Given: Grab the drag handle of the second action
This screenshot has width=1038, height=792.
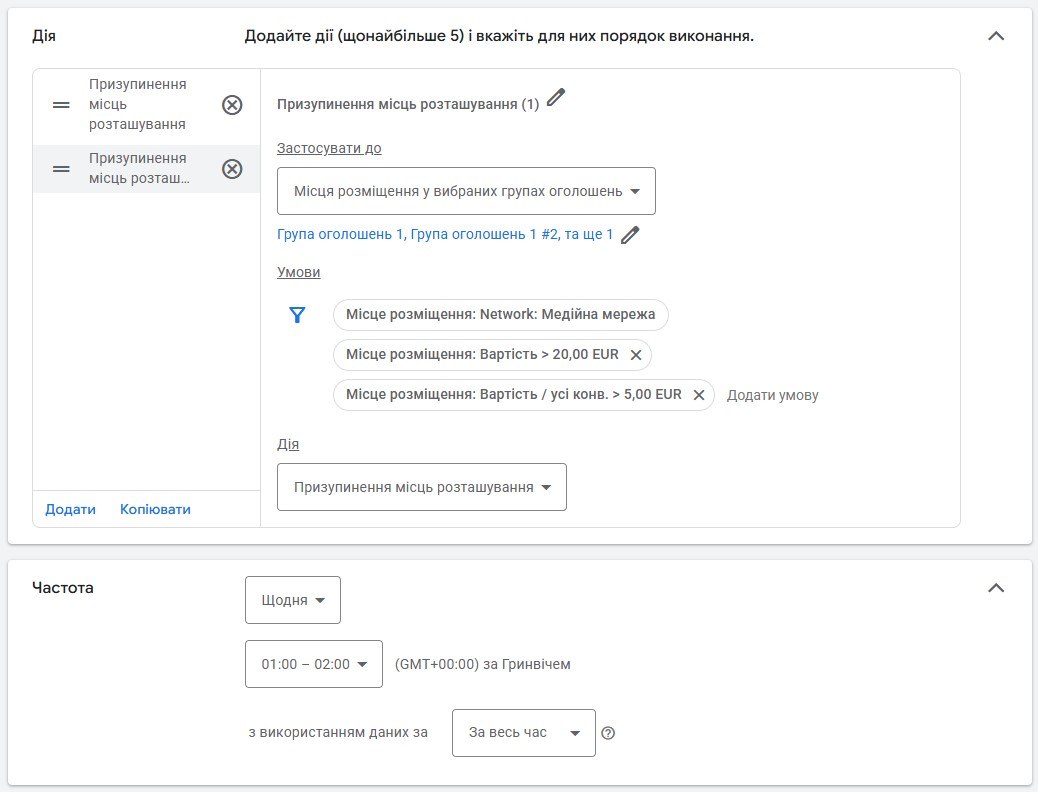Looking at the screenshot, I should [x=61, y=169].
